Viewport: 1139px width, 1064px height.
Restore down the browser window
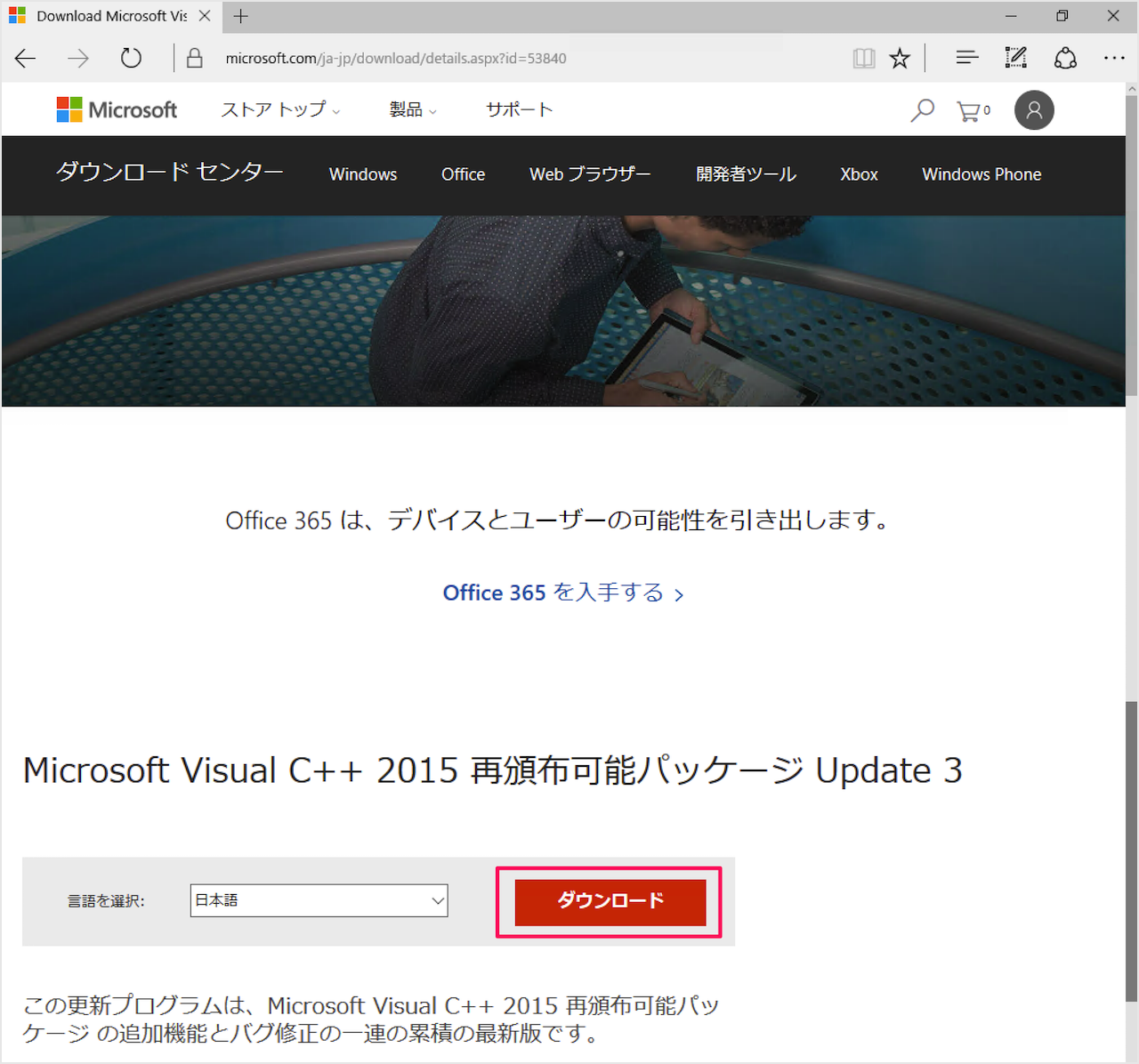[1062, 16]
